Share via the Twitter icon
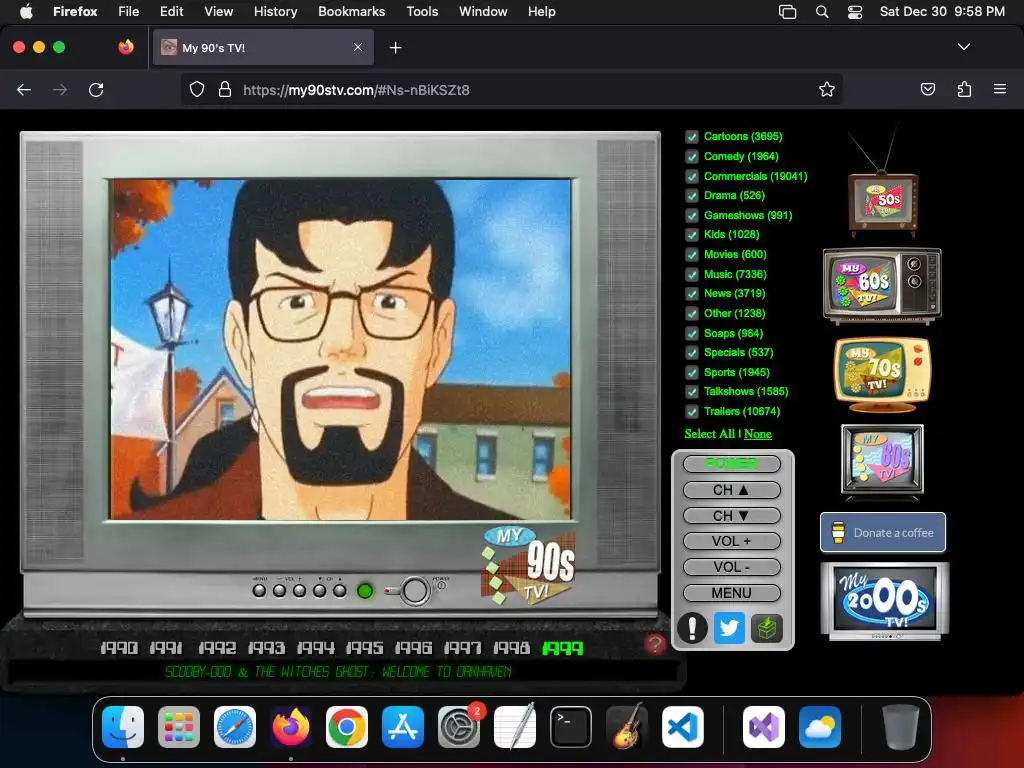 (x=729, y=628)
